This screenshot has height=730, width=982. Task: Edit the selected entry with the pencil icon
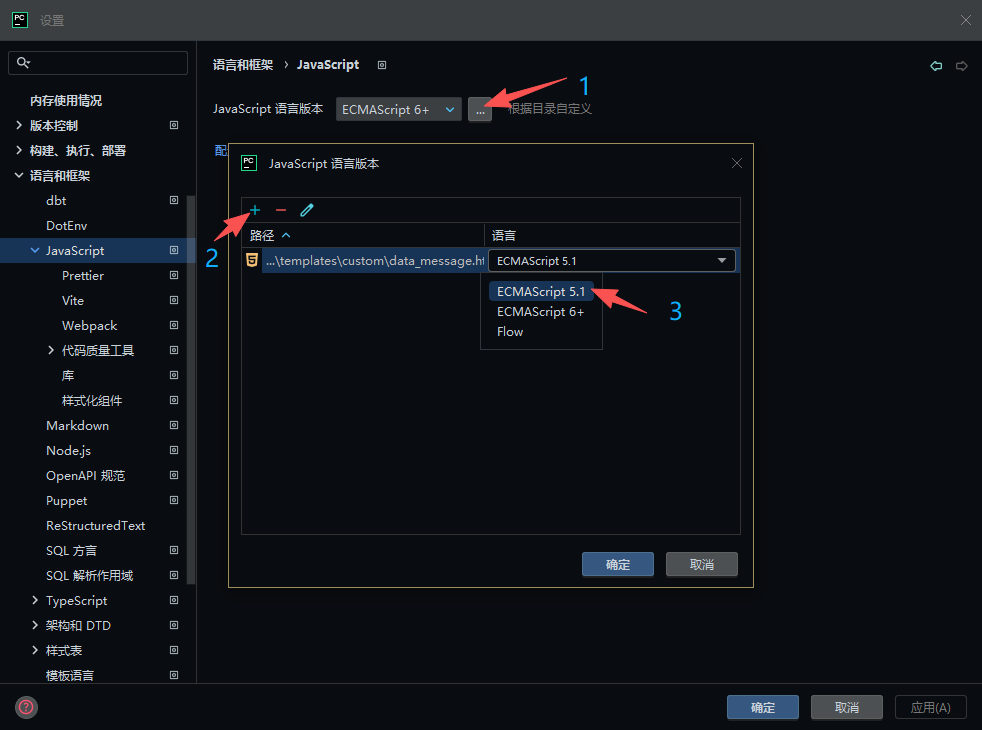click(309, 210)
